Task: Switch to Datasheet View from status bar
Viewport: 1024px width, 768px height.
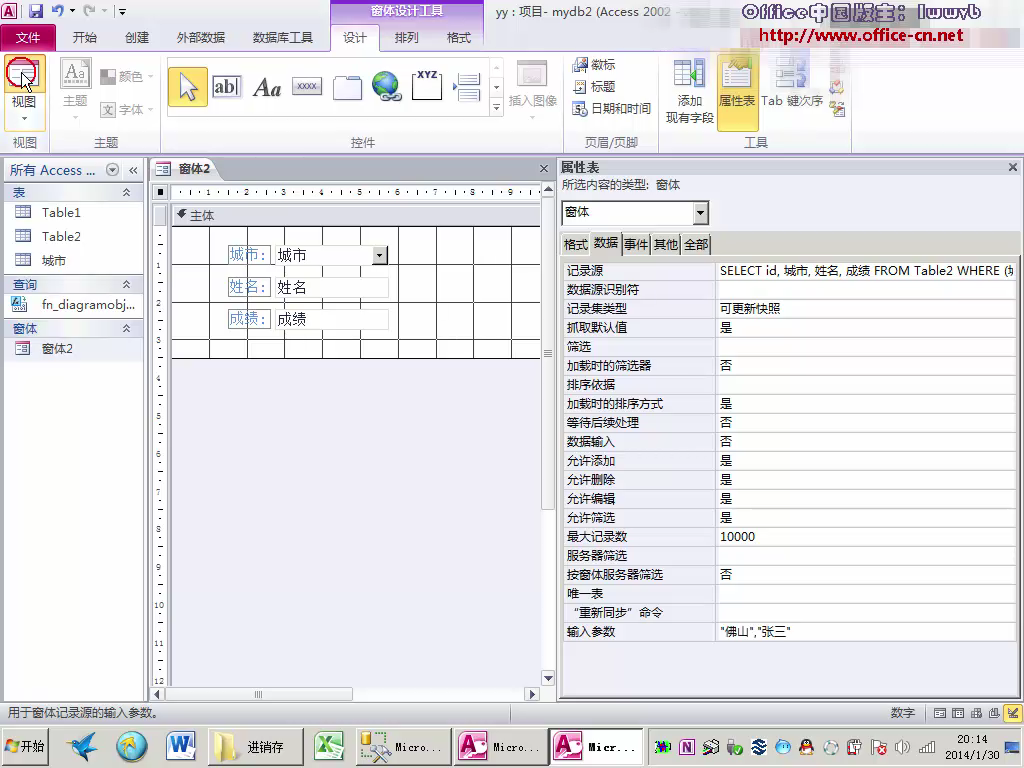Action: point(958,713)
